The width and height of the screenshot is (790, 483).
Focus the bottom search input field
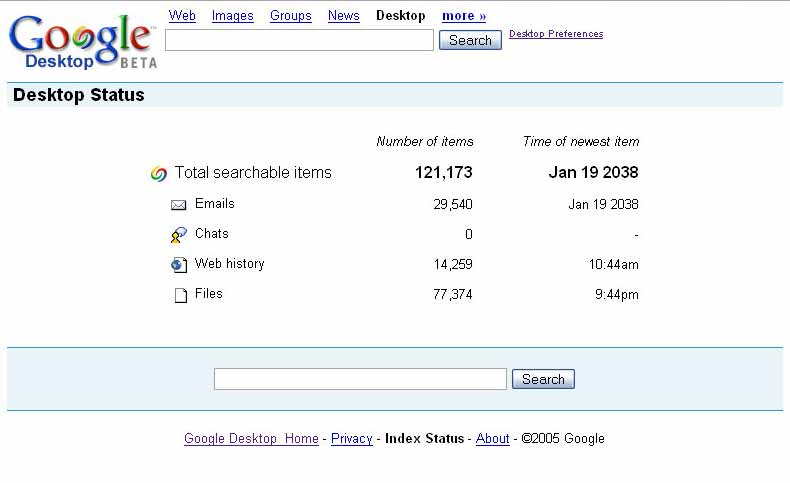pyautogui.click(x=360, y=379)
